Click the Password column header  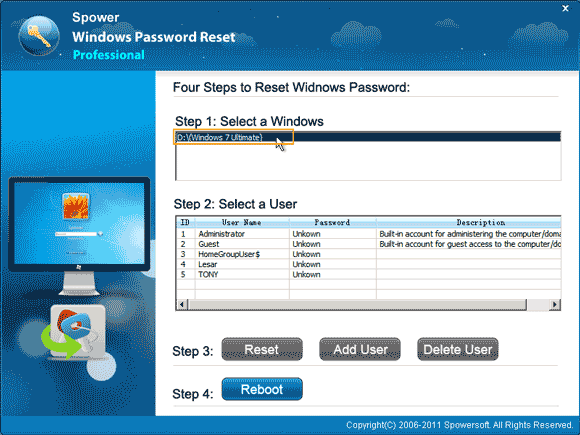[333, 222]
